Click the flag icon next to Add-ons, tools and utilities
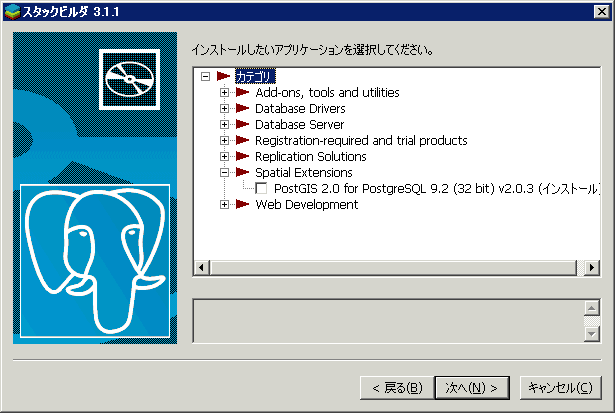 click(x=242, y=92)
